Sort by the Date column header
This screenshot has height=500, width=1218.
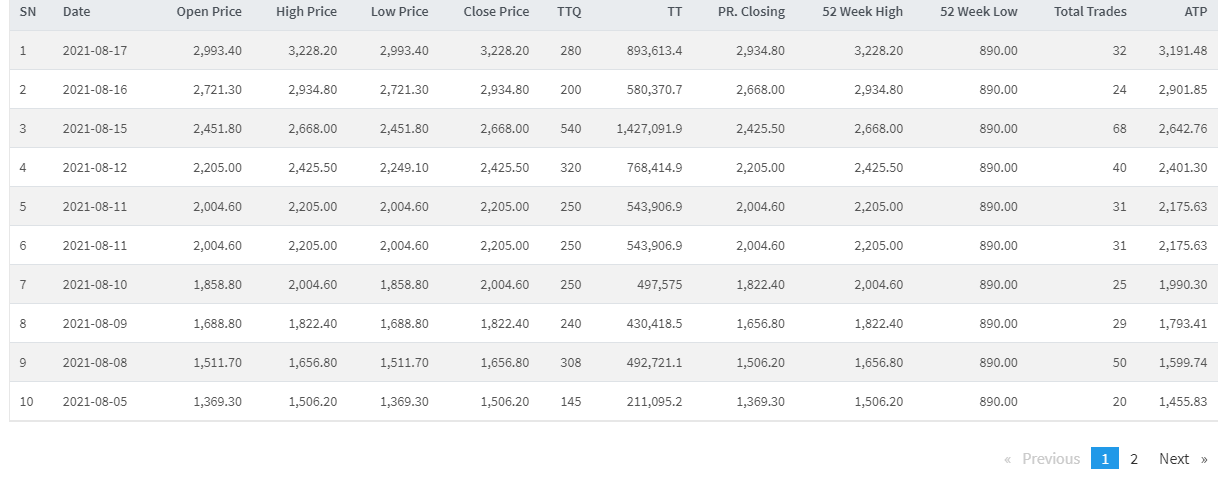coord(75,12)
